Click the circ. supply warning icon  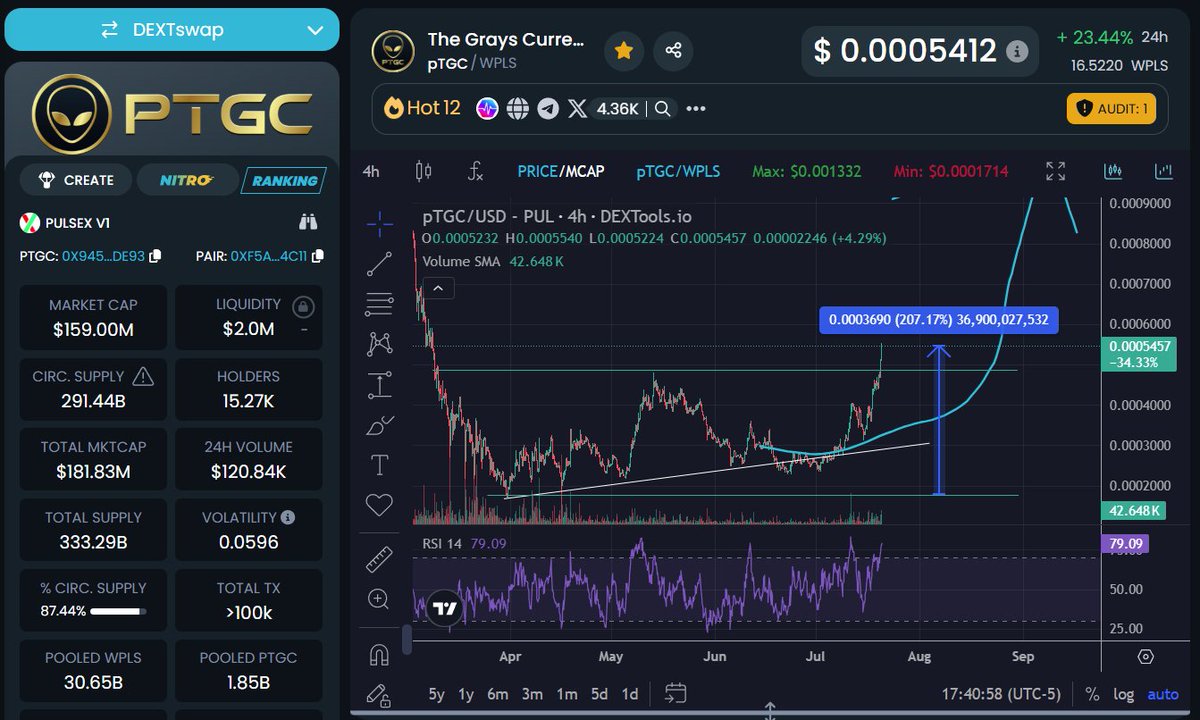pos(143,376)
